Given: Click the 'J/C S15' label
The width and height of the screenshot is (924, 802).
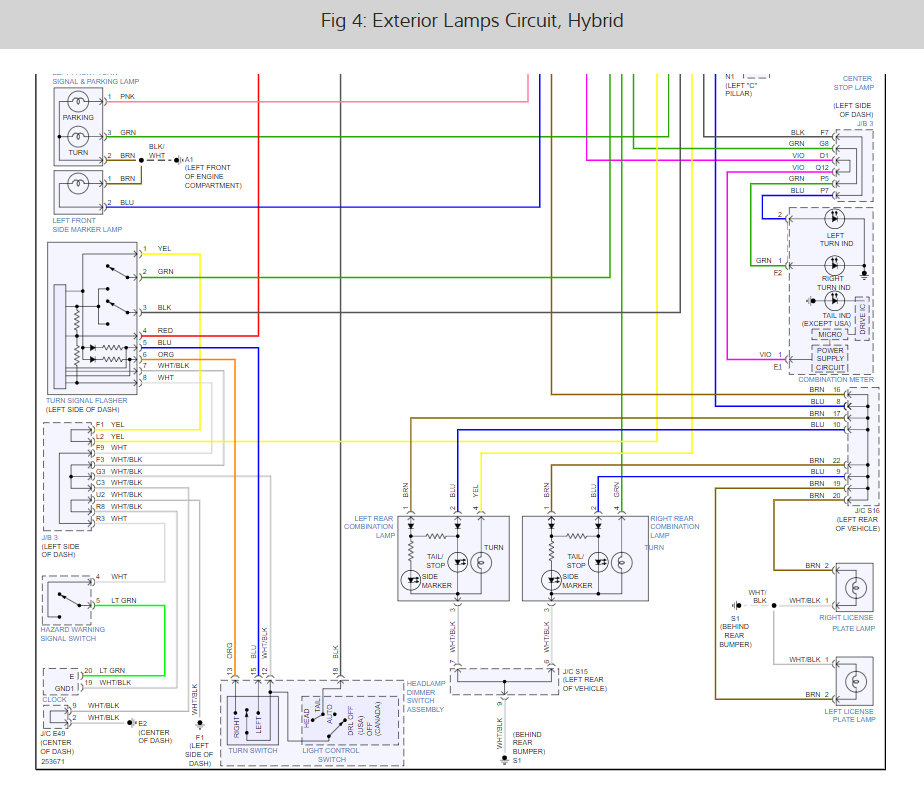Looking at the screenshot, I should pos(575,671).
